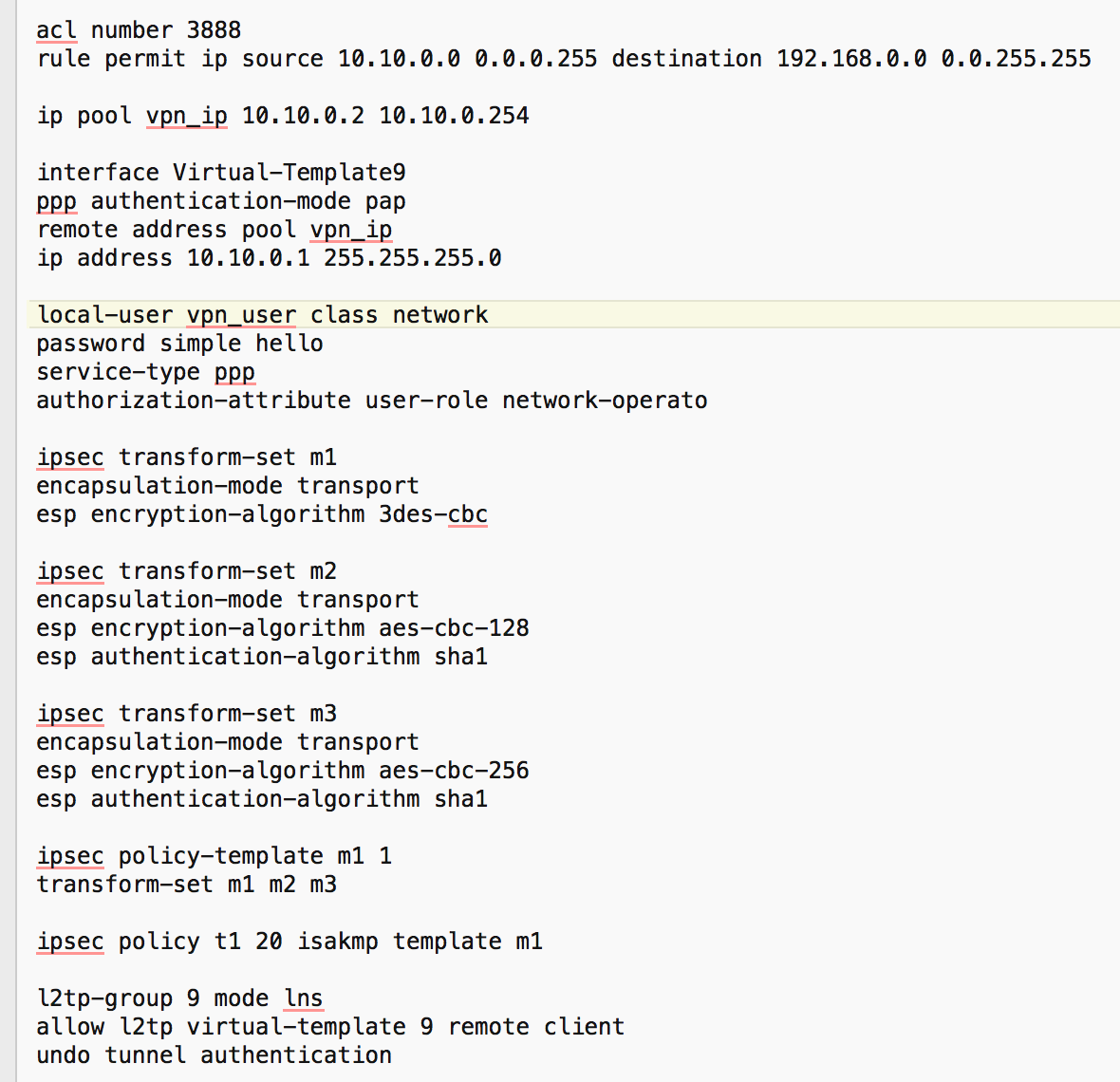Click the IP address "10.10.0.1" in ip address line
1120x1082 pixels.
point(248,258)
